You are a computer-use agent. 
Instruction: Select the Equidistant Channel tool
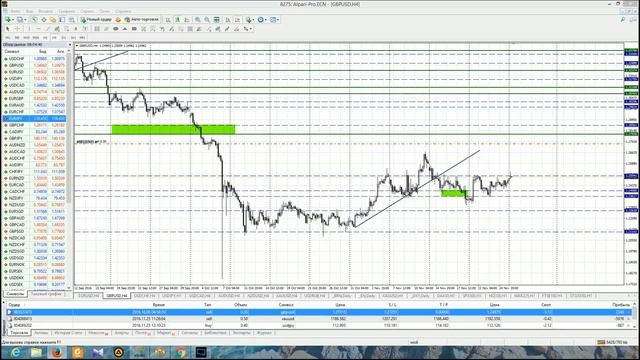(57, 29)
